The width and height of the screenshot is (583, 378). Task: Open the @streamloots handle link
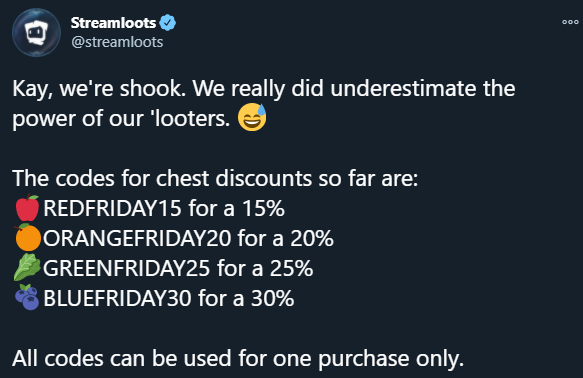117,42
